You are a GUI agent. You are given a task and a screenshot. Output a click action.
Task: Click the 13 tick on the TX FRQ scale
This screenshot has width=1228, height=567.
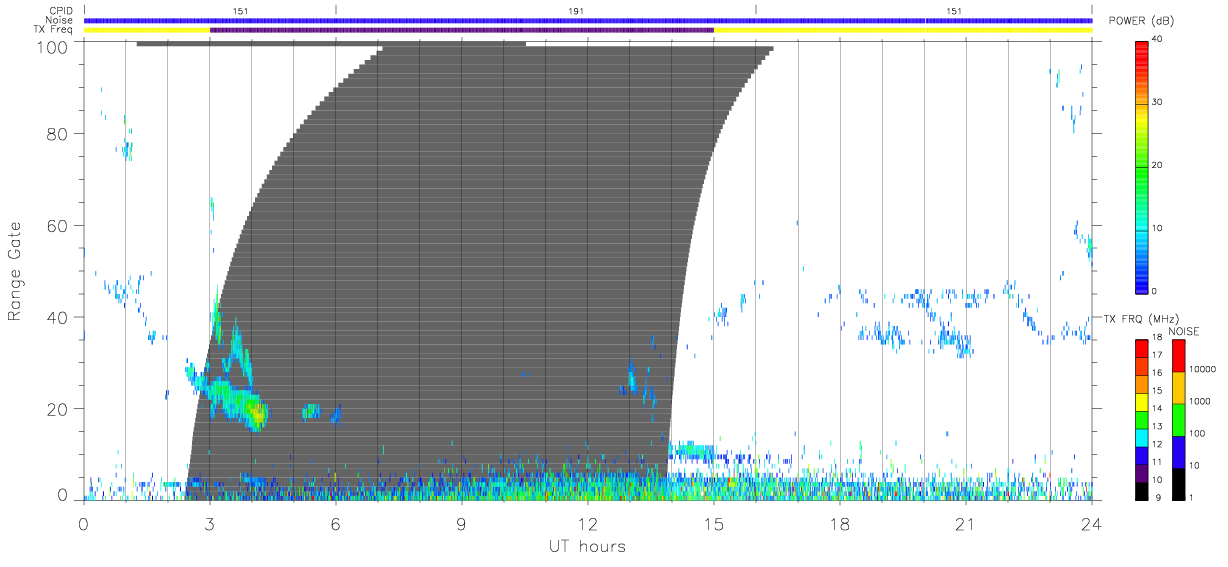(1156, 427)
